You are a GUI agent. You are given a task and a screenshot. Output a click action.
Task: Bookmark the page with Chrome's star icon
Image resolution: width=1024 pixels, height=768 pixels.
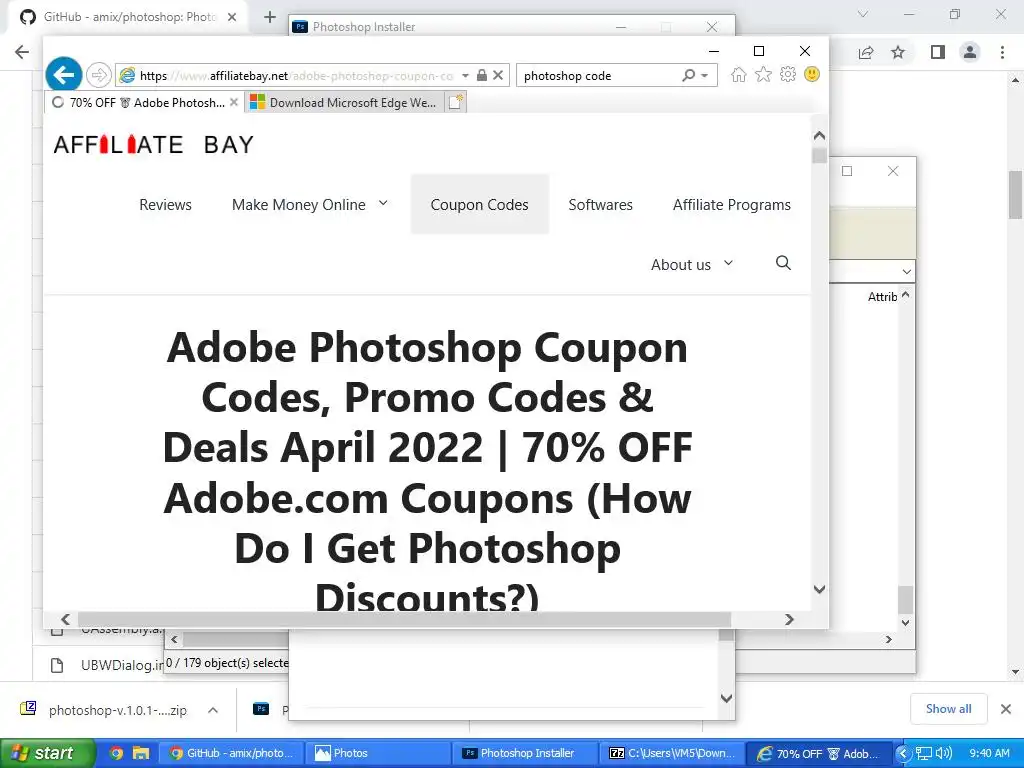coord(898,52)
